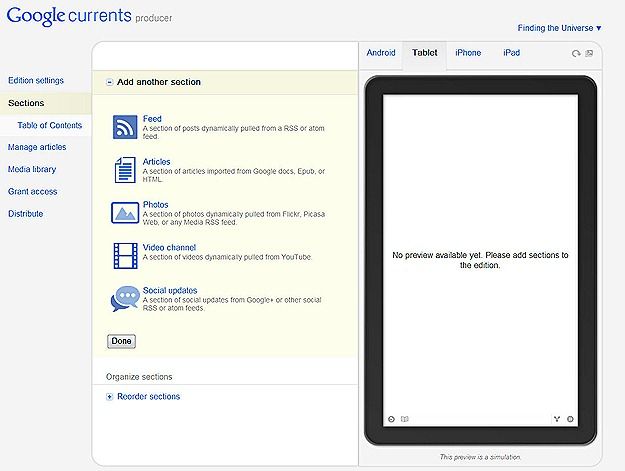The height and width of the screenshot is (471, 625).
Task: Click the Photos description mentioning Flickr
Action: [x=234, y=218]
